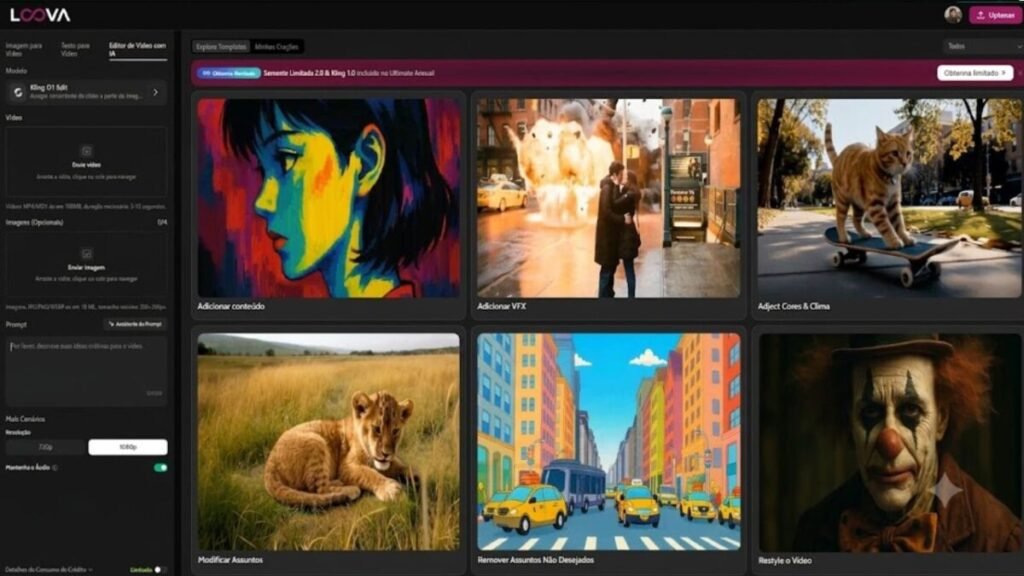Click the Loova logo

pos(40,15)
